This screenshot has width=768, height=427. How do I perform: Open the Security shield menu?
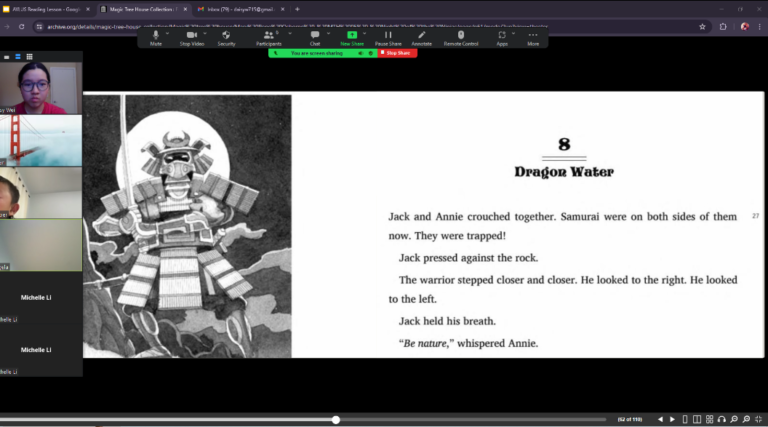click(x=226, y=38)
